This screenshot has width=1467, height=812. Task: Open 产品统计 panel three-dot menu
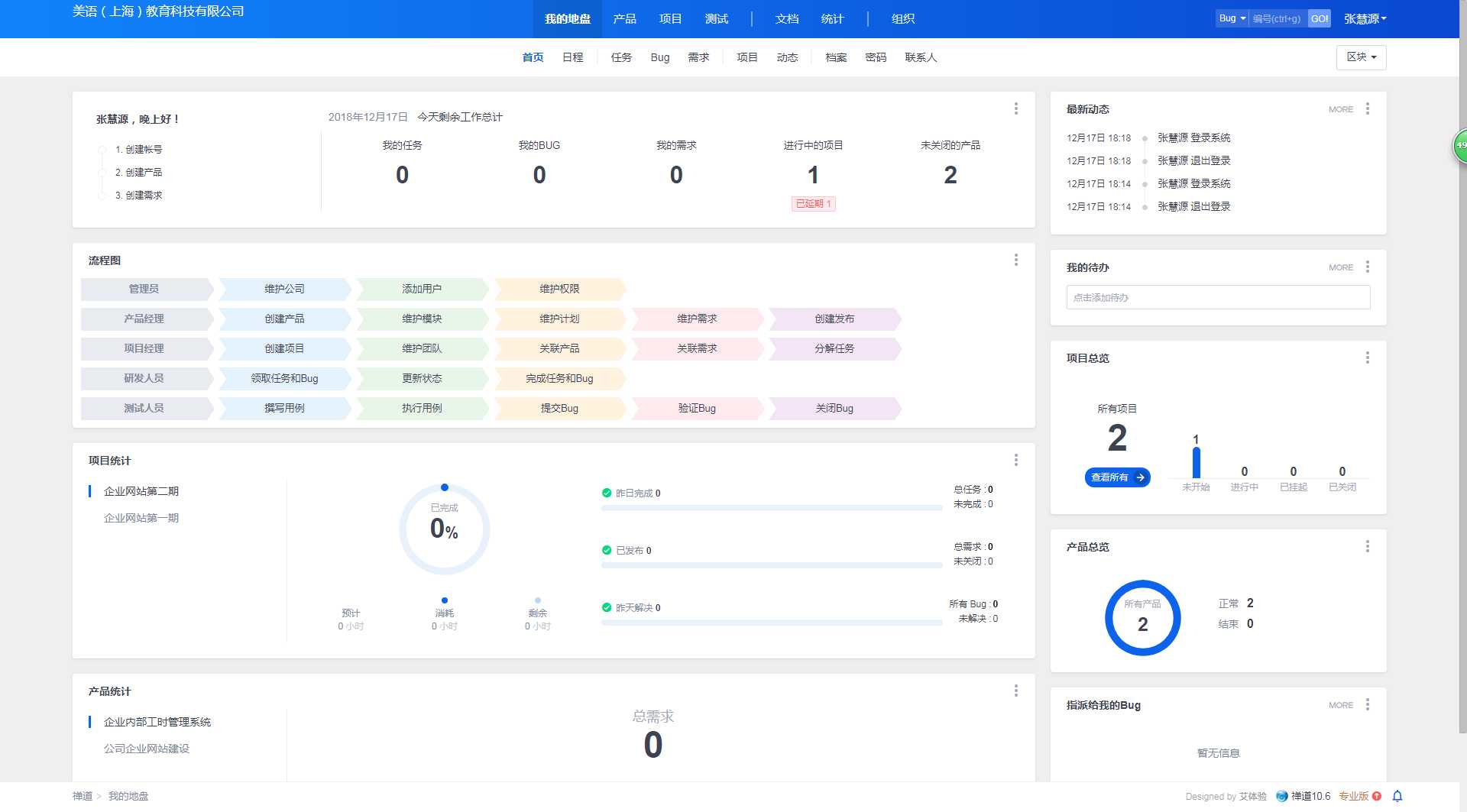click(x=1015, y=691)
